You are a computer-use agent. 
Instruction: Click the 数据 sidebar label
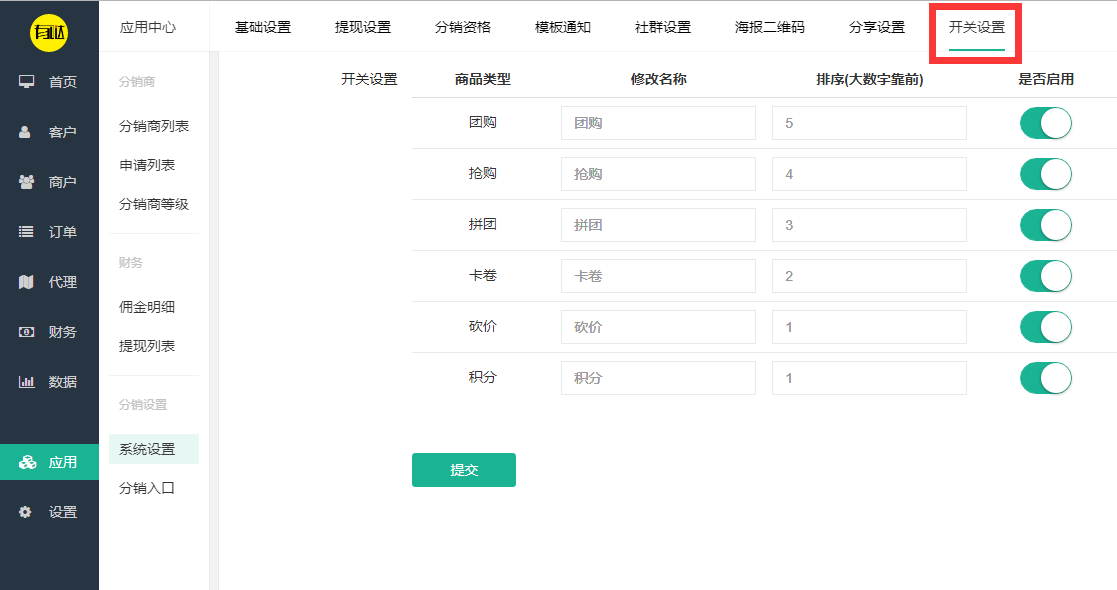click(x=63, y=382)
